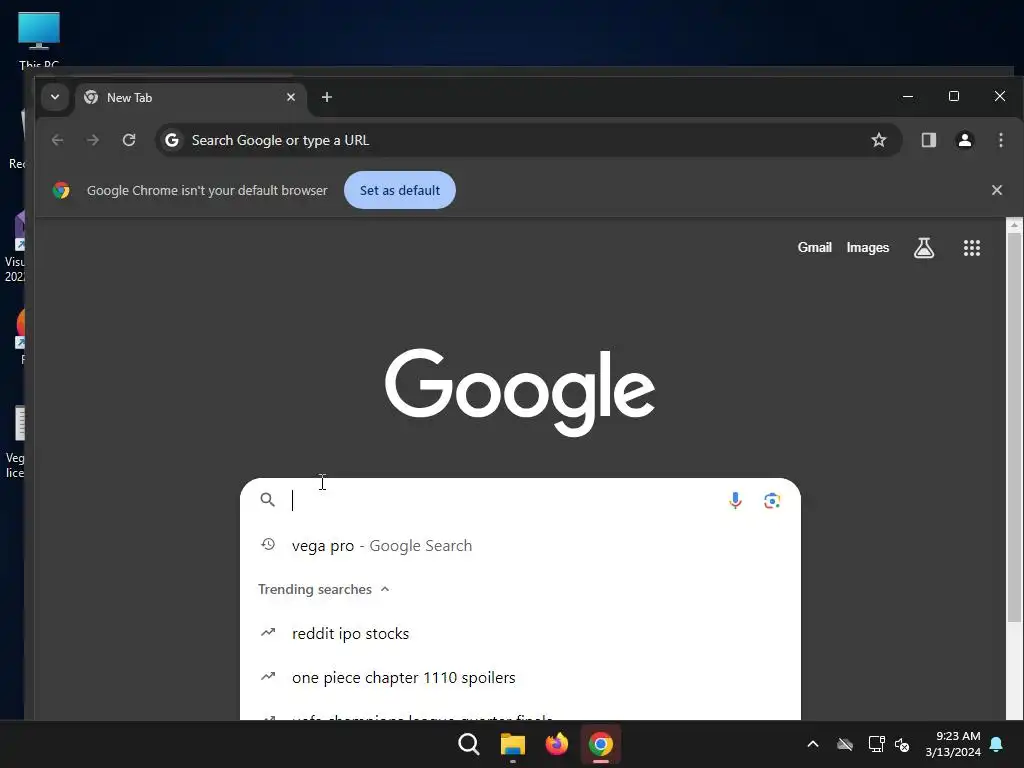Image resolution: width=1024 pixels, height=768 pixels.
Task: Select This PC desktop icon
Action: 39,40
